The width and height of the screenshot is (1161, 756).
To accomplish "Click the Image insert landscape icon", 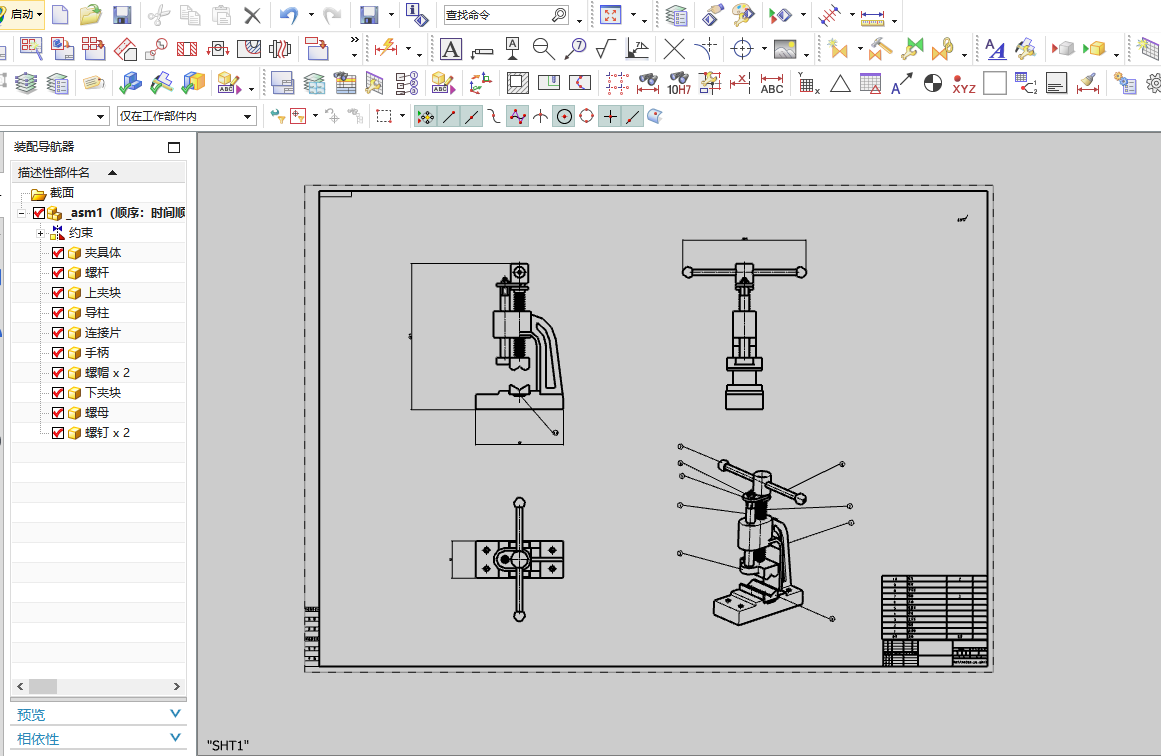I will point(785,49).
